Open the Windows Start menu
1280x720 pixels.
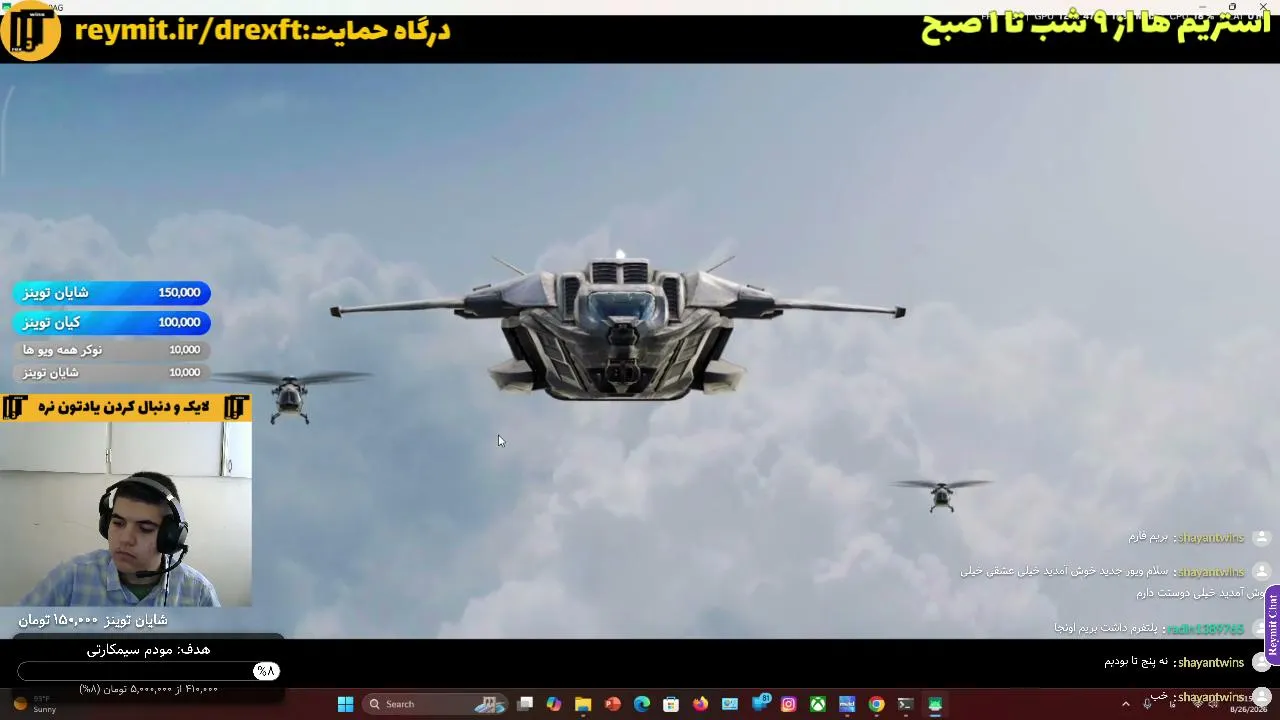345,704
